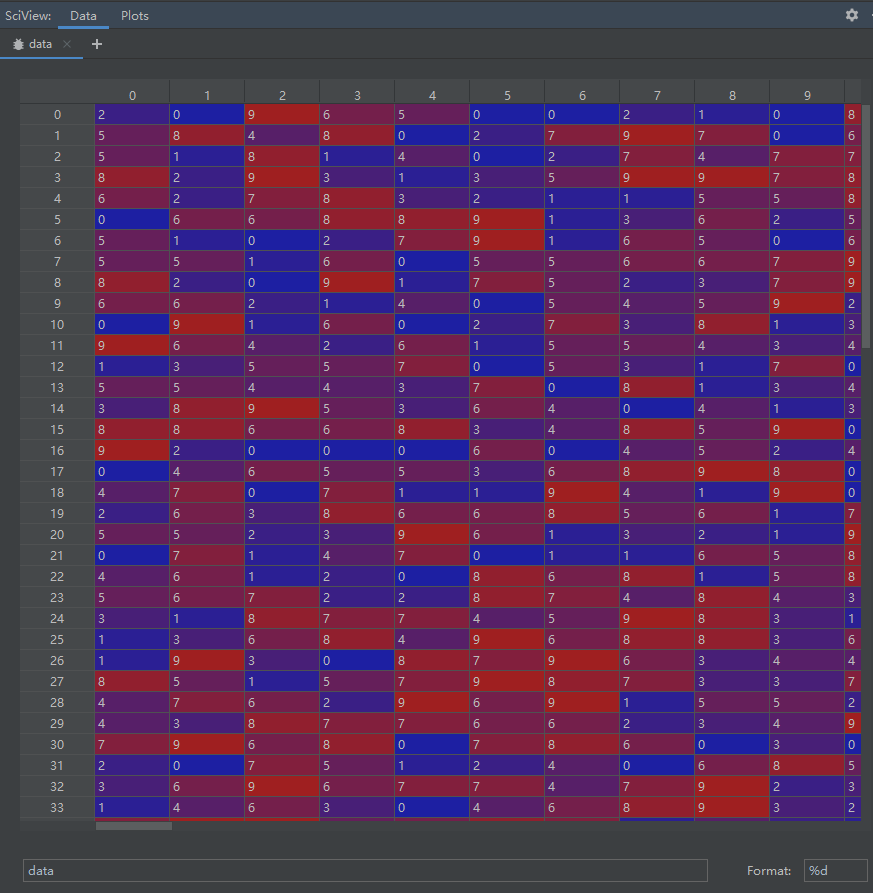Viewport: 873px width, 893px height.
Task: Click cell at row 16, column 0
Action: [132, 450]
